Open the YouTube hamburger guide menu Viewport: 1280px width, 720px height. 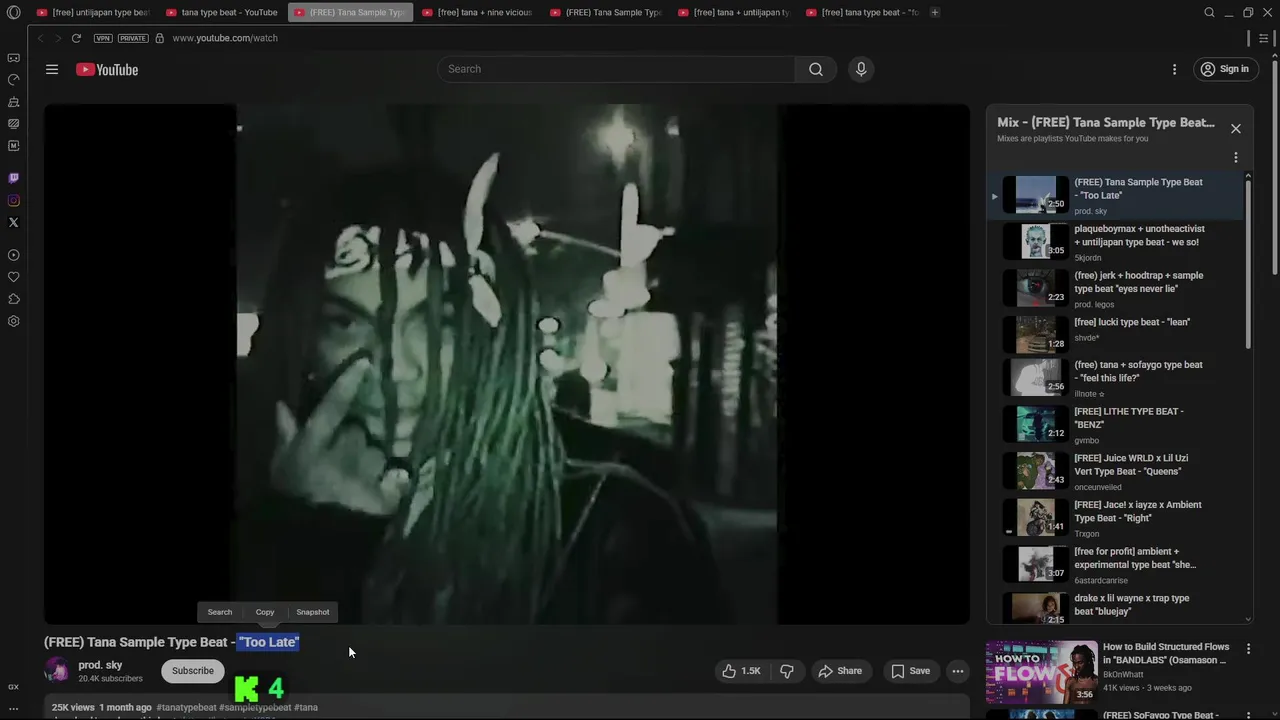coord(52,69)
